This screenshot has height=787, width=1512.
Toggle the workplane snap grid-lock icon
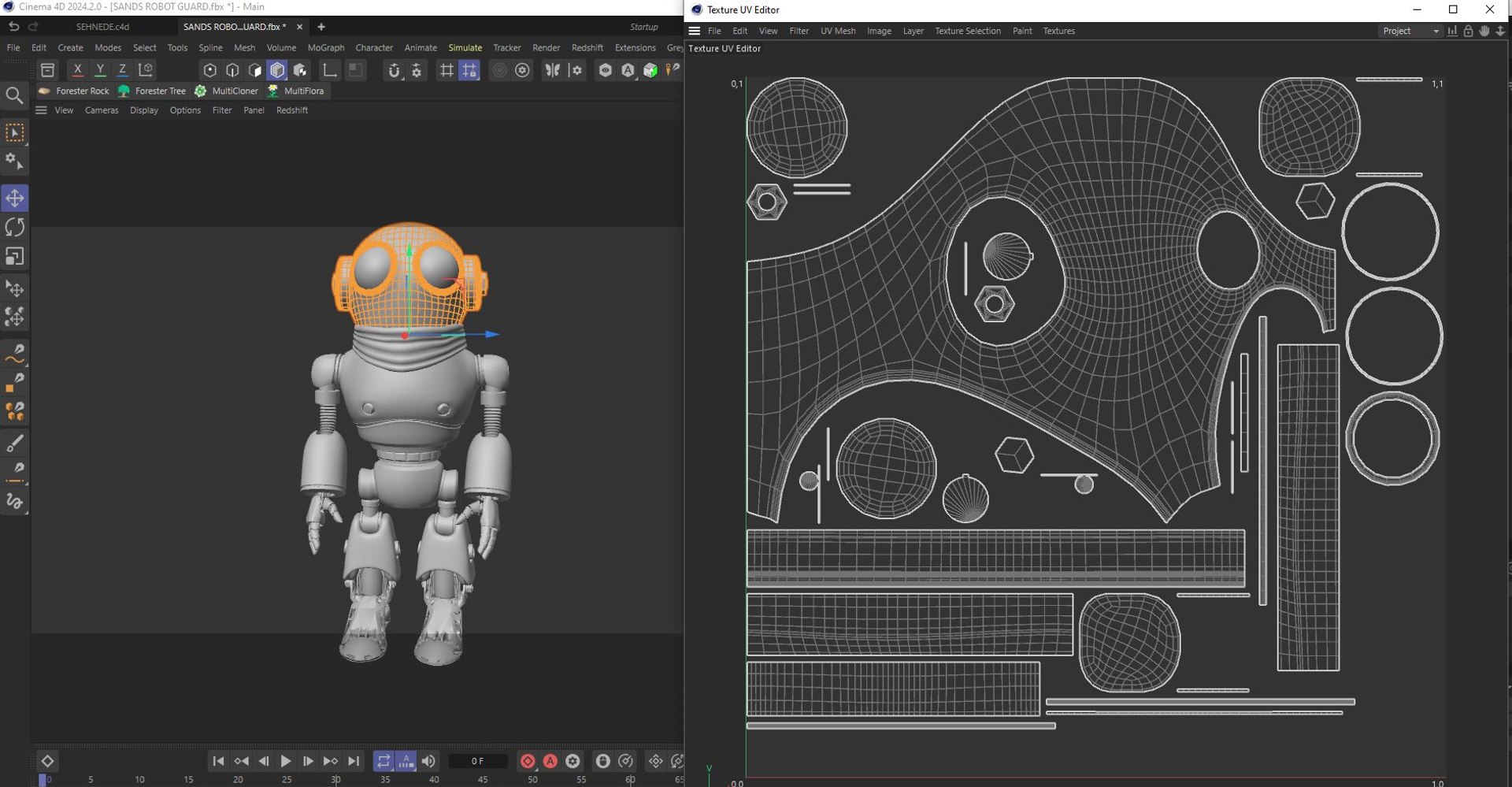point(469,70)
